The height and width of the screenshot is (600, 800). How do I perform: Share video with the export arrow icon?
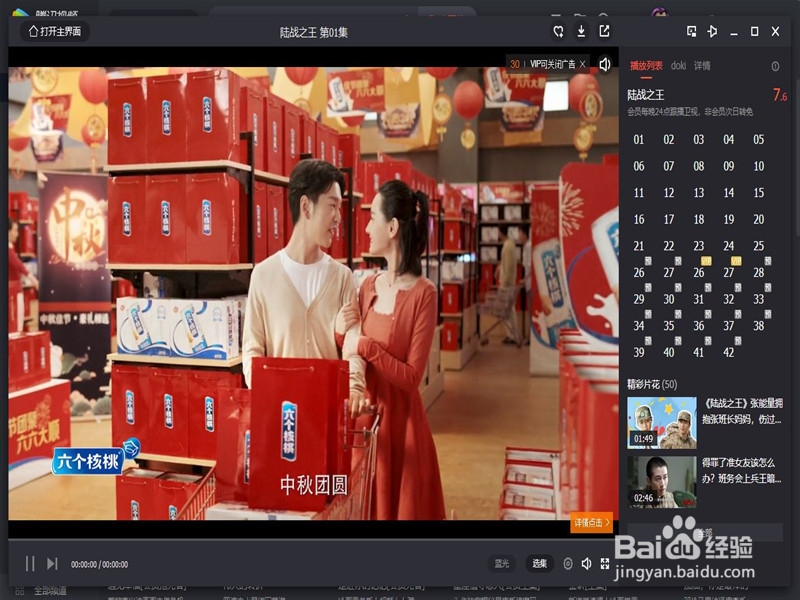pyautogui.click(x=605, y=32)
